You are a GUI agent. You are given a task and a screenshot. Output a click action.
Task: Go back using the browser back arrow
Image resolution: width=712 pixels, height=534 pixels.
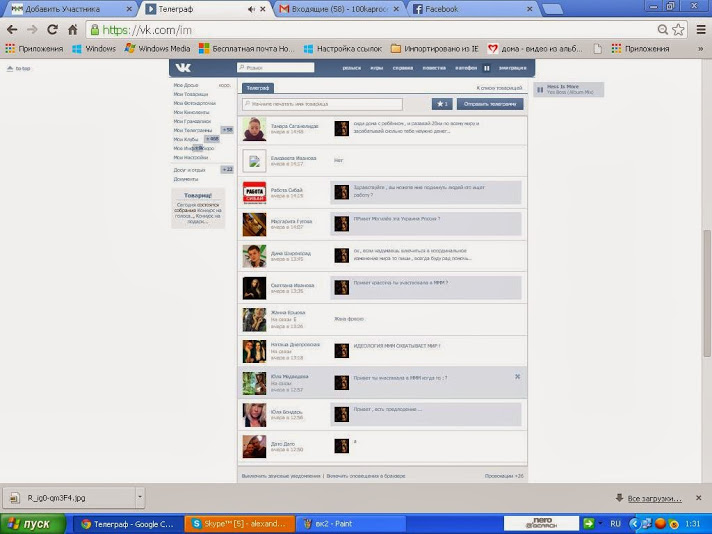click(x=12, y=30)
